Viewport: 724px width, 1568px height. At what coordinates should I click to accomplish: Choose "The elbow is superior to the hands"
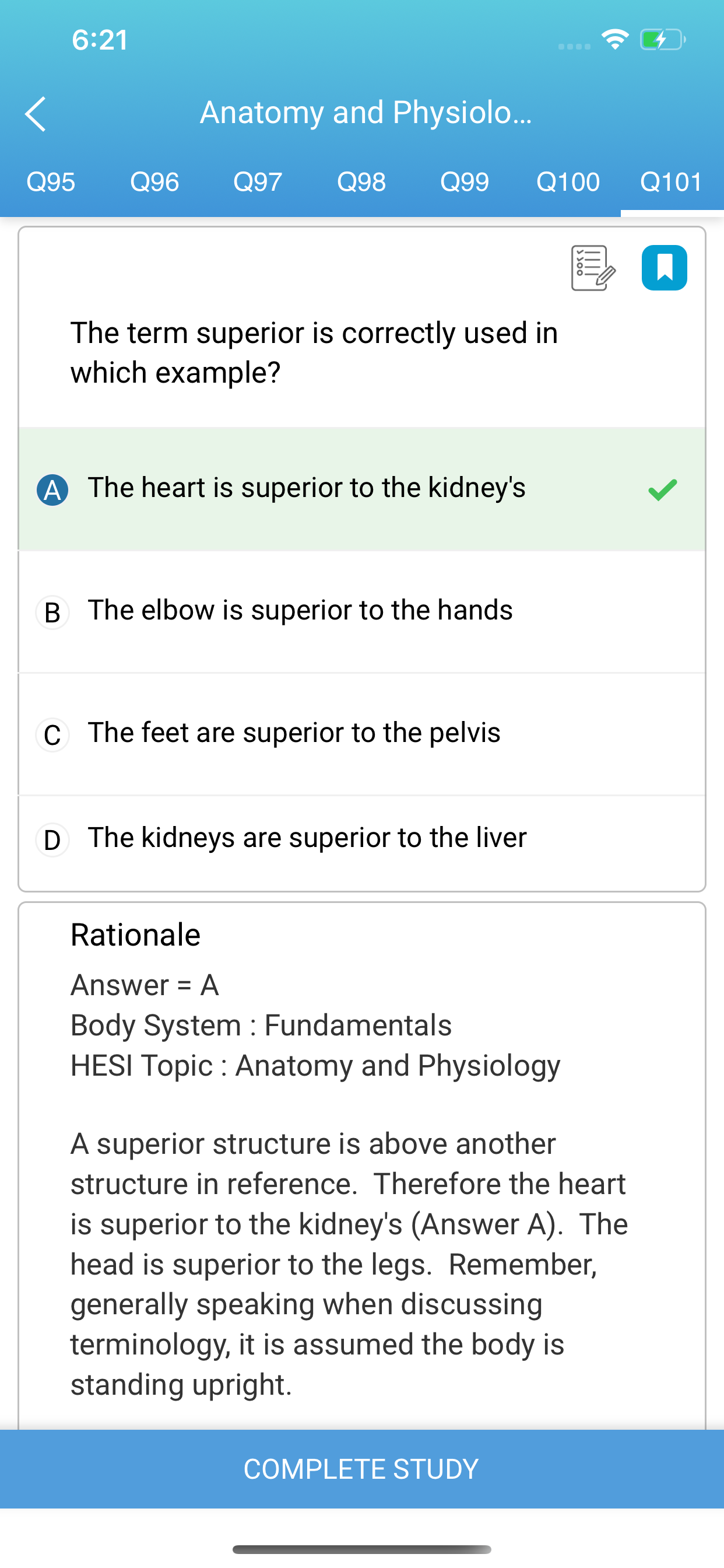pos(362,612)
